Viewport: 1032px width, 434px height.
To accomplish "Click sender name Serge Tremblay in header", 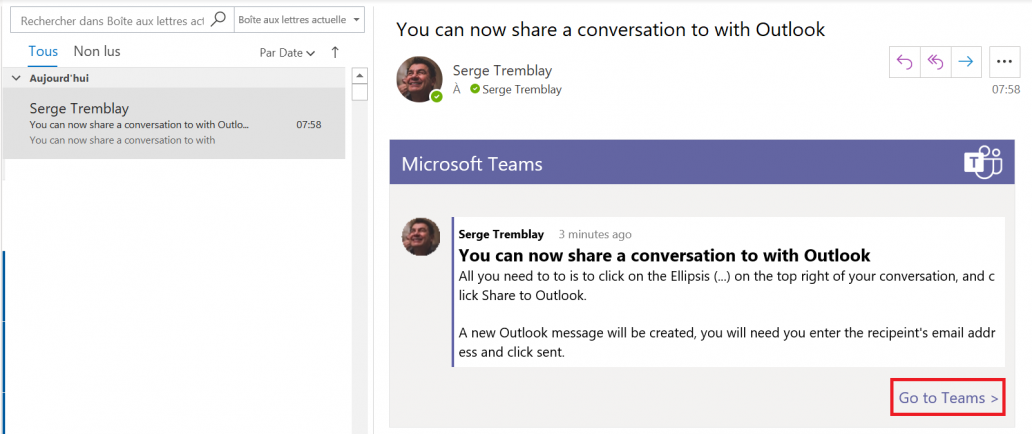I will coord(502,70).
